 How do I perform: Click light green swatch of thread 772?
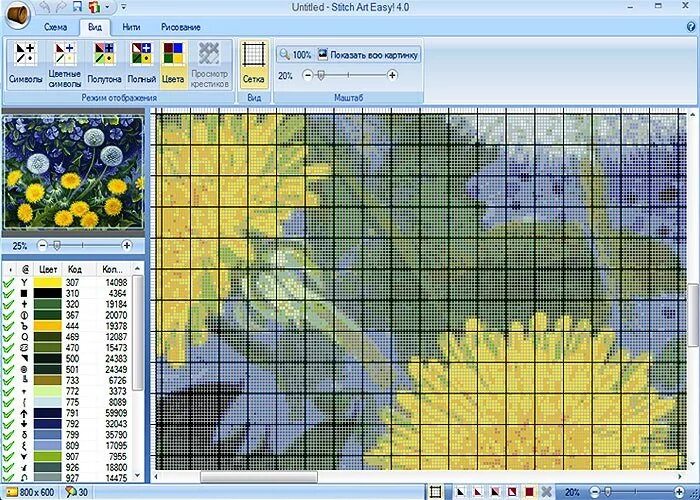coord(48,391)
